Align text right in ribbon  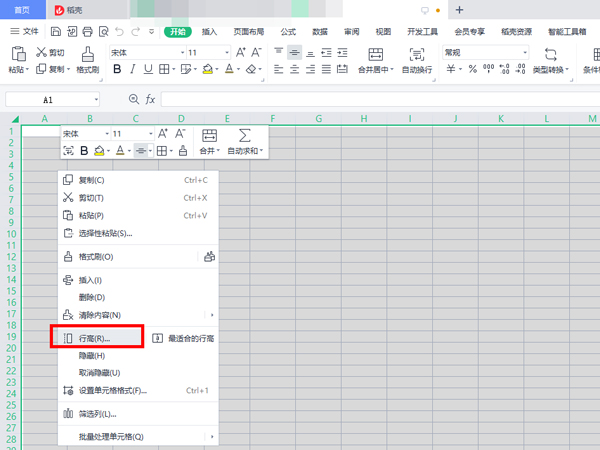[x=310, y=69]
